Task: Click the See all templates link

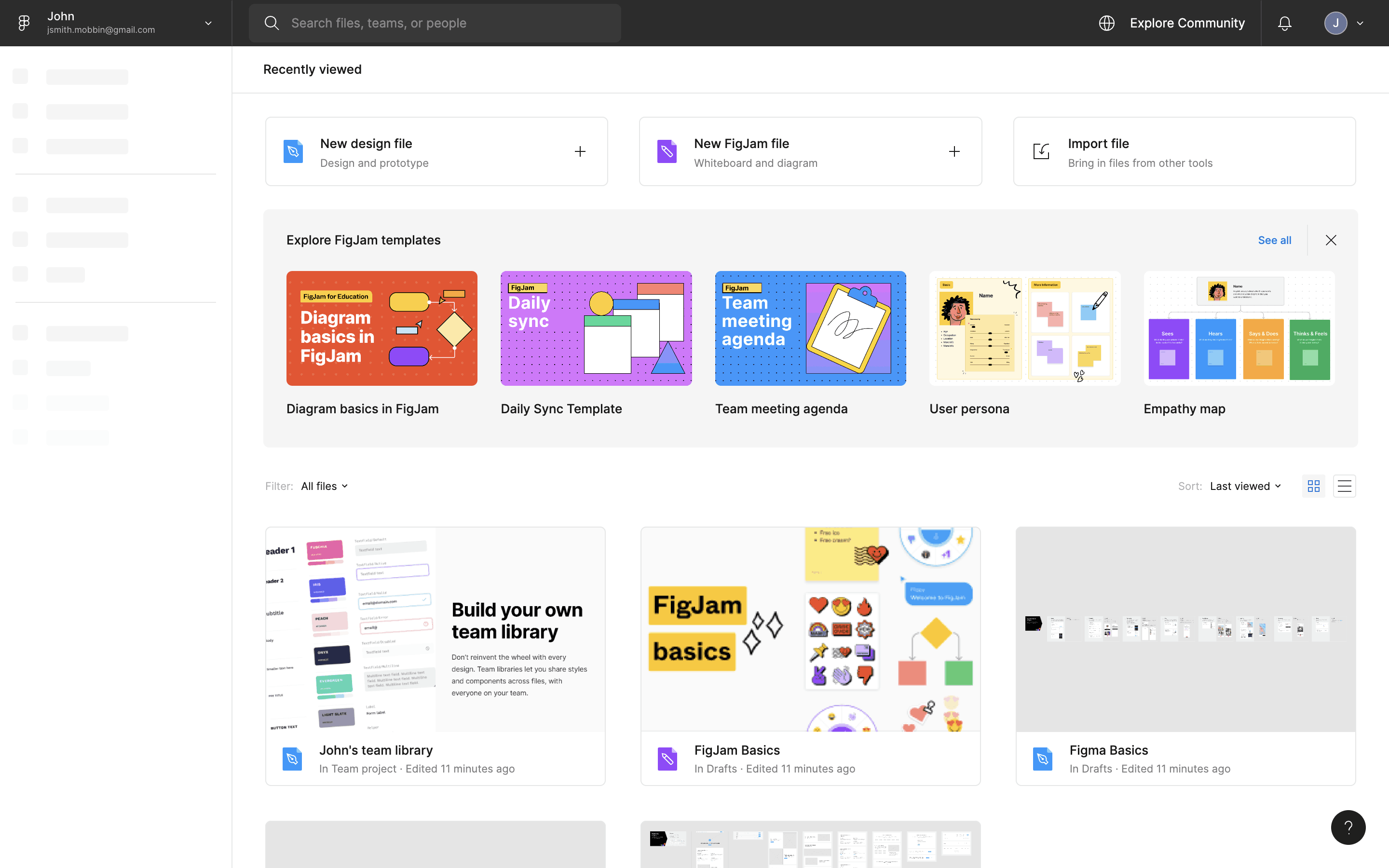Action: [1274, 240]
